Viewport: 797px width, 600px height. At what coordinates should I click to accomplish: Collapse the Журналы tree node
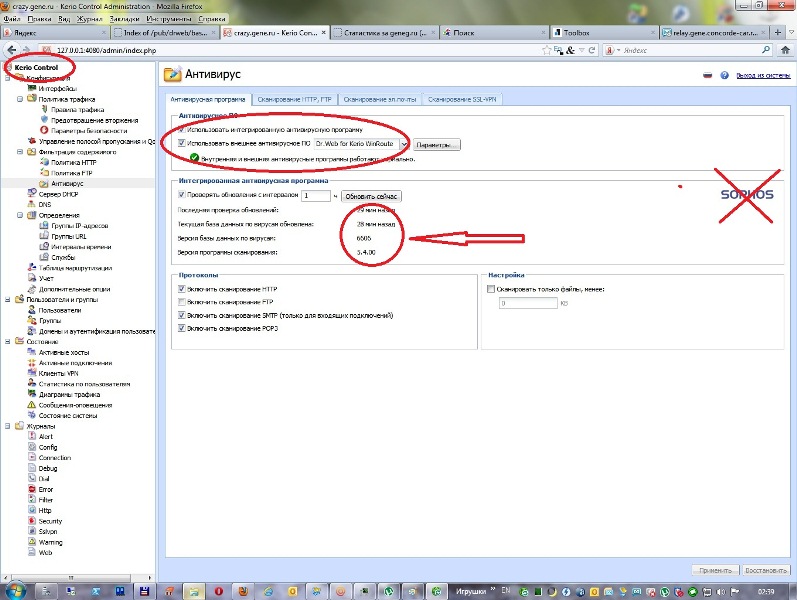coord(8,425)
